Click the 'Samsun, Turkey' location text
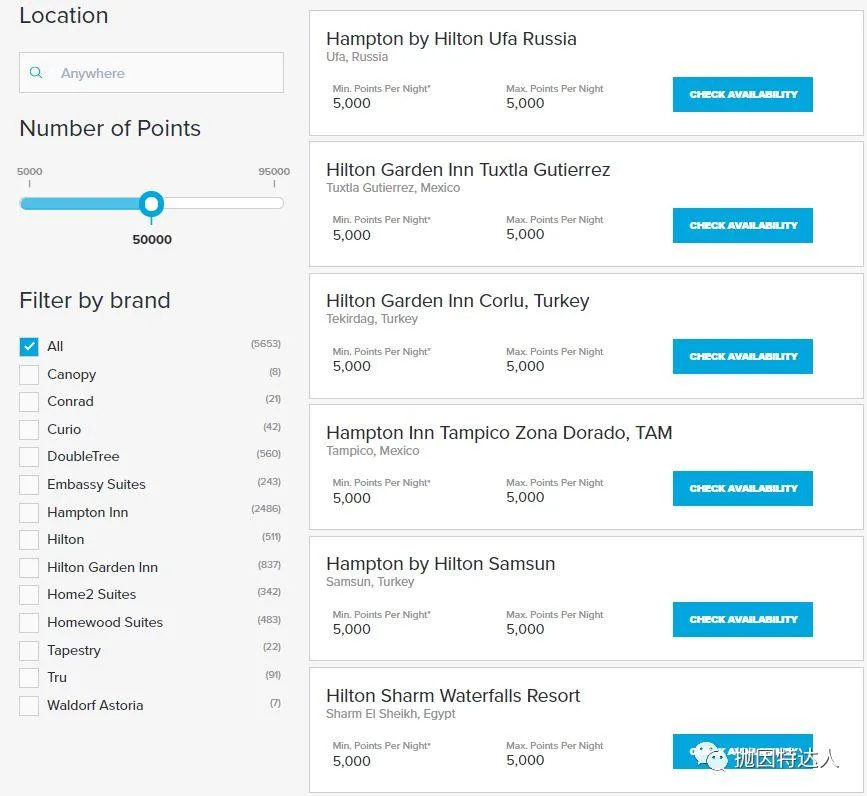Viewport: 867px width, 796px height. (x=370, y=582)
